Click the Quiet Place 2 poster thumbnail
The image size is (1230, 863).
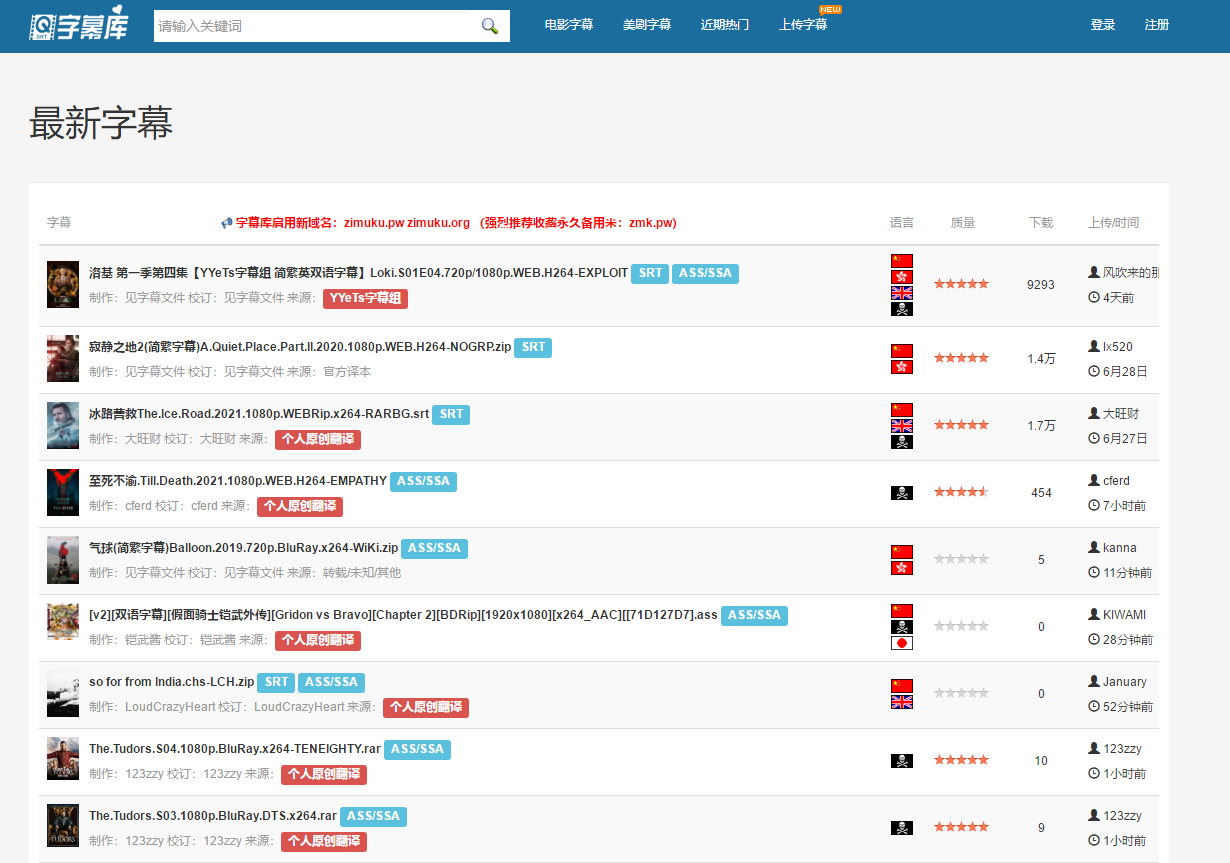pyautogui.click(x=62, y=358)
